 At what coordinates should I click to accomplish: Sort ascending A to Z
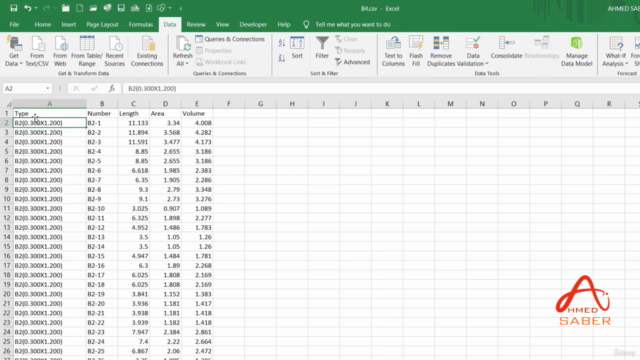(282, 42)
